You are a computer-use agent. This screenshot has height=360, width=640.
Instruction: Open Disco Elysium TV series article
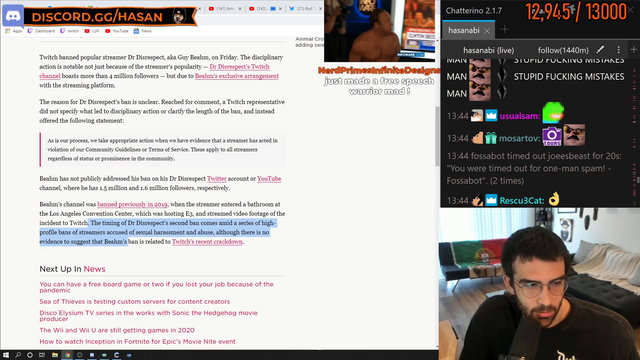tap(149, 316)
